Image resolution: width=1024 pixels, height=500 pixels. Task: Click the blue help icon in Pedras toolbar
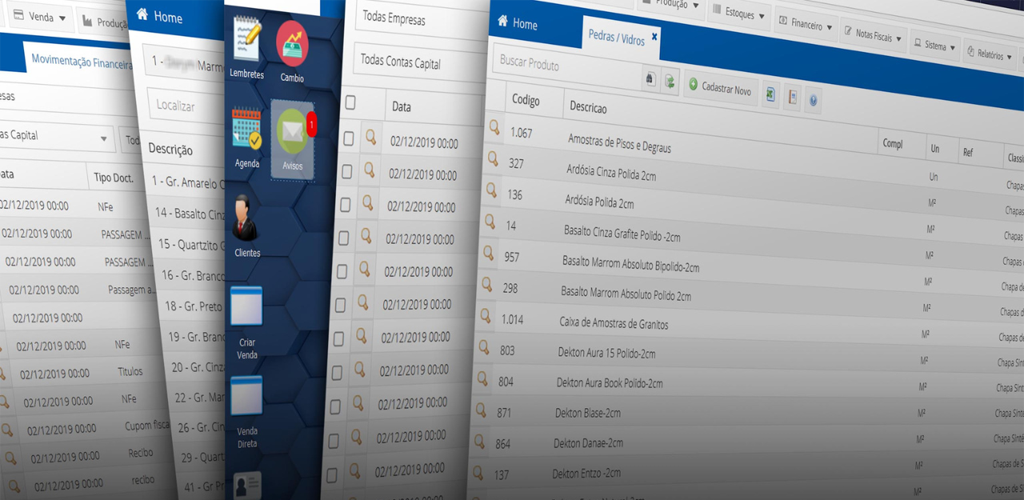click(x=813, y=101)
